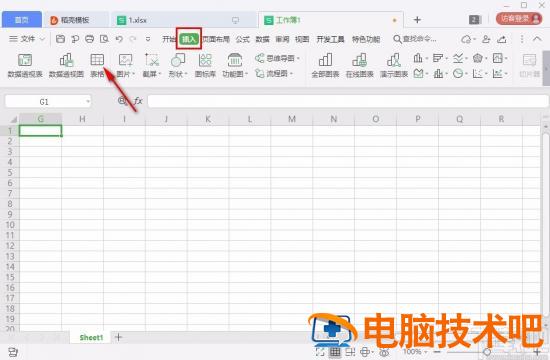Viewport: 550px width, 360px height.
Task: Insert a 表格 table
Action: click(x=97, y=65)
